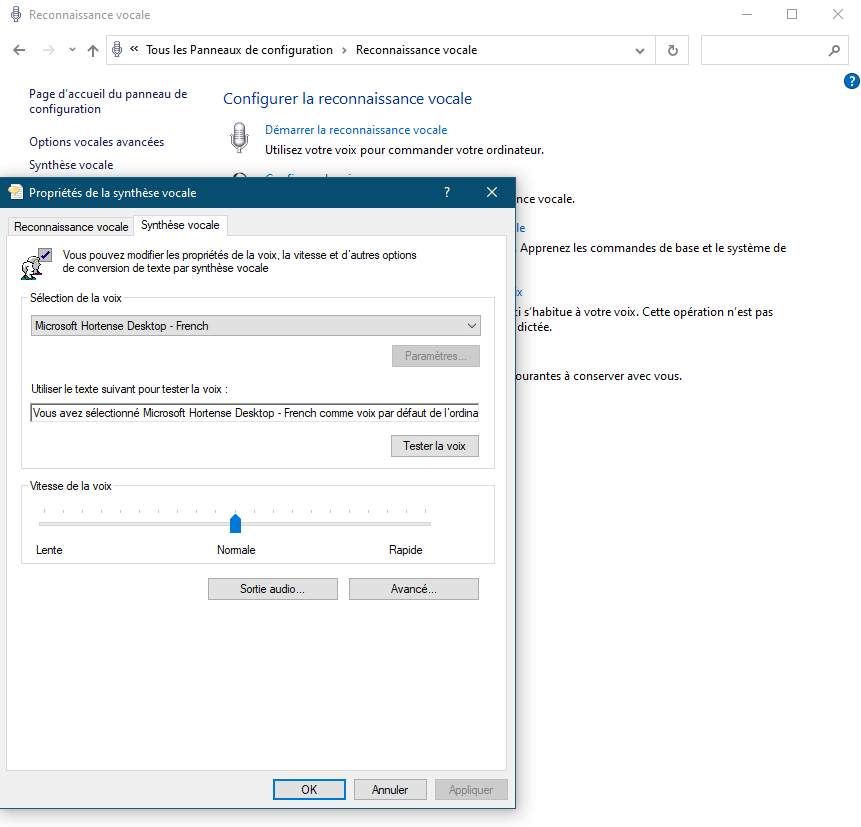Click the forward navigation arrow
The height and width of the screenshot is (827, 861).
point(49,50)
